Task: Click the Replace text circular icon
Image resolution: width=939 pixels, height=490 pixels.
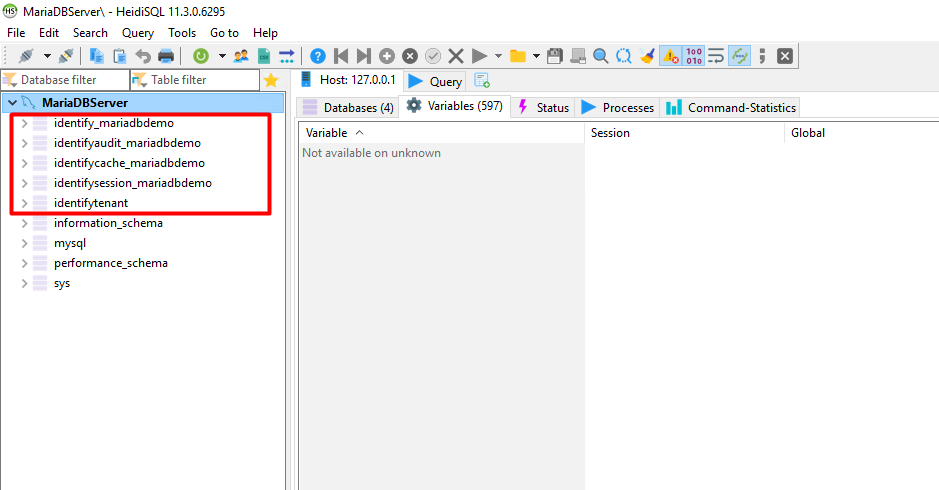Action: pos(623,56)
